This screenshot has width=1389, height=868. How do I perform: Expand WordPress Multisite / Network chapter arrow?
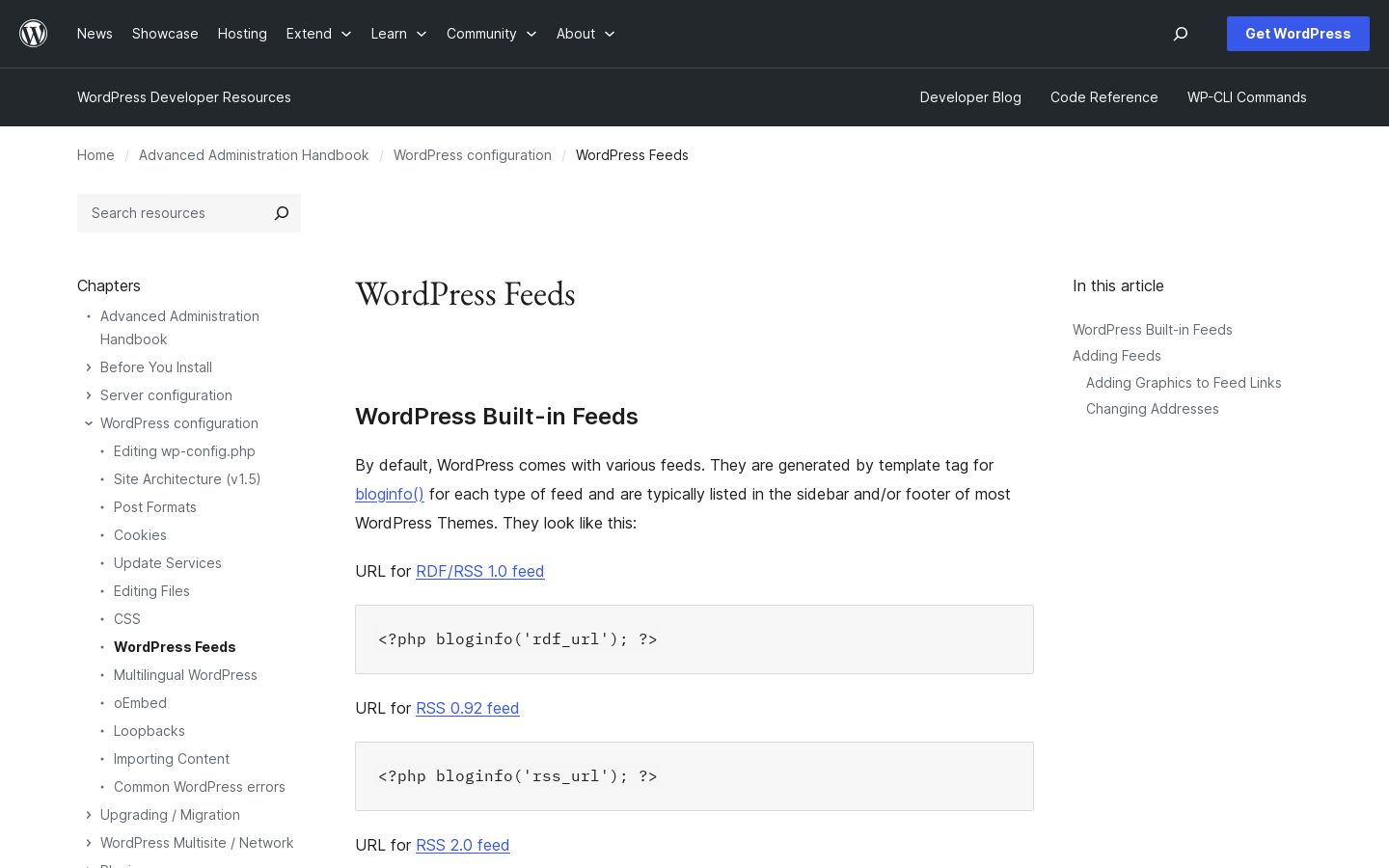click(89, 843)
